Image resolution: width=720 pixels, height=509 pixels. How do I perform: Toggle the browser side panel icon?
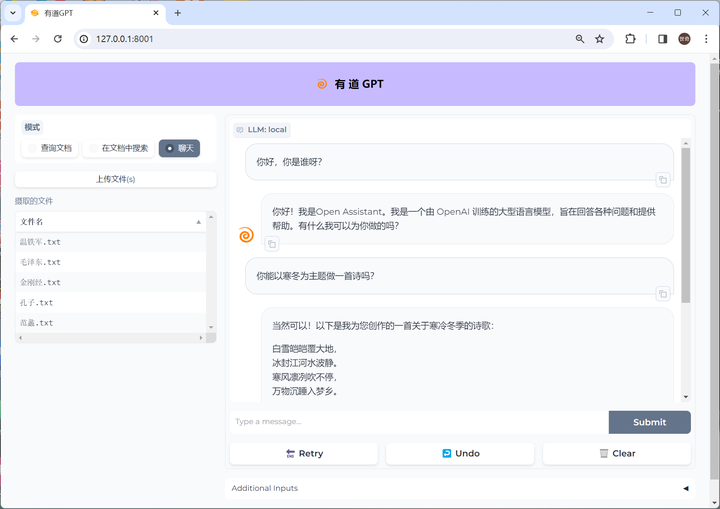coord(663,39)
